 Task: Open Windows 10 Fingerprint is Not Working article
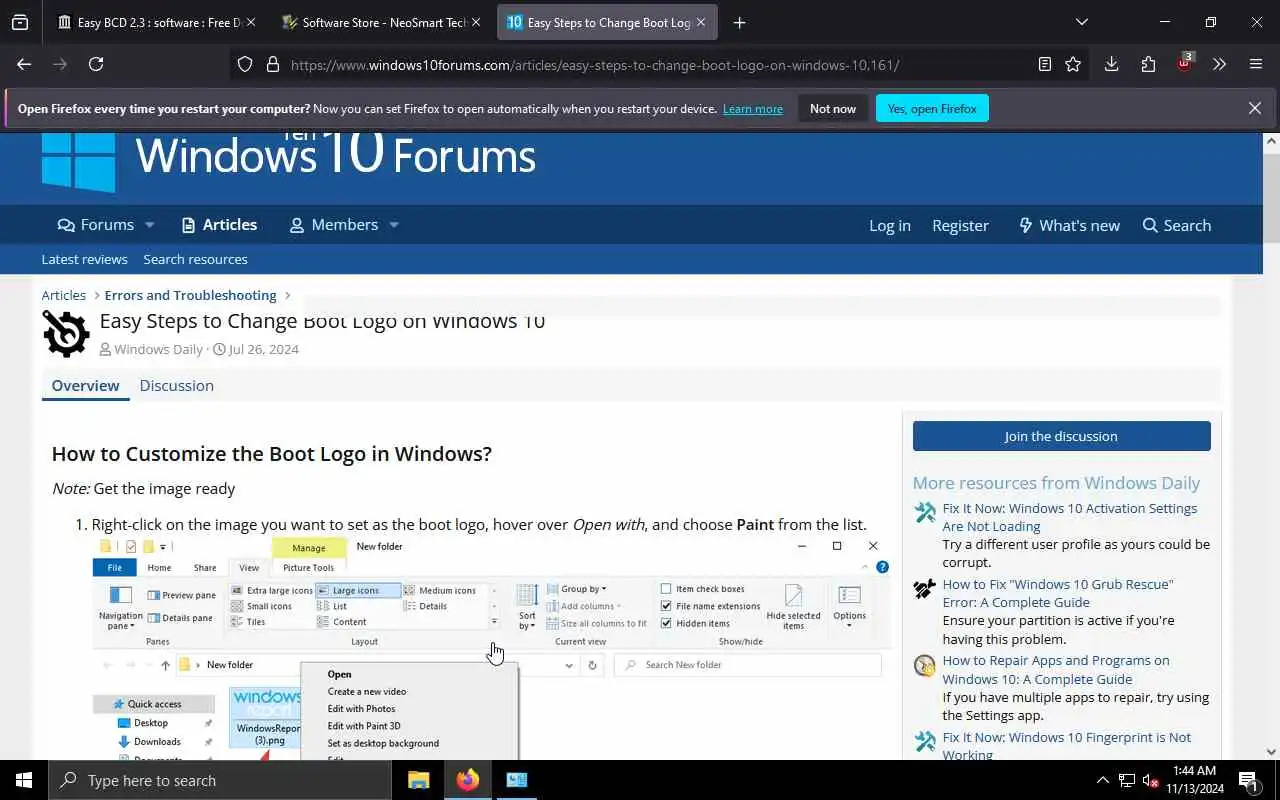[x=1066, y=745]
